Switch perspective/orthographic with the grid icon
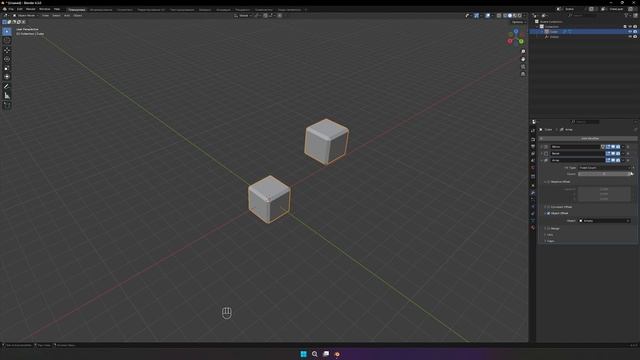Screen dimensions: 640x360 523,74
